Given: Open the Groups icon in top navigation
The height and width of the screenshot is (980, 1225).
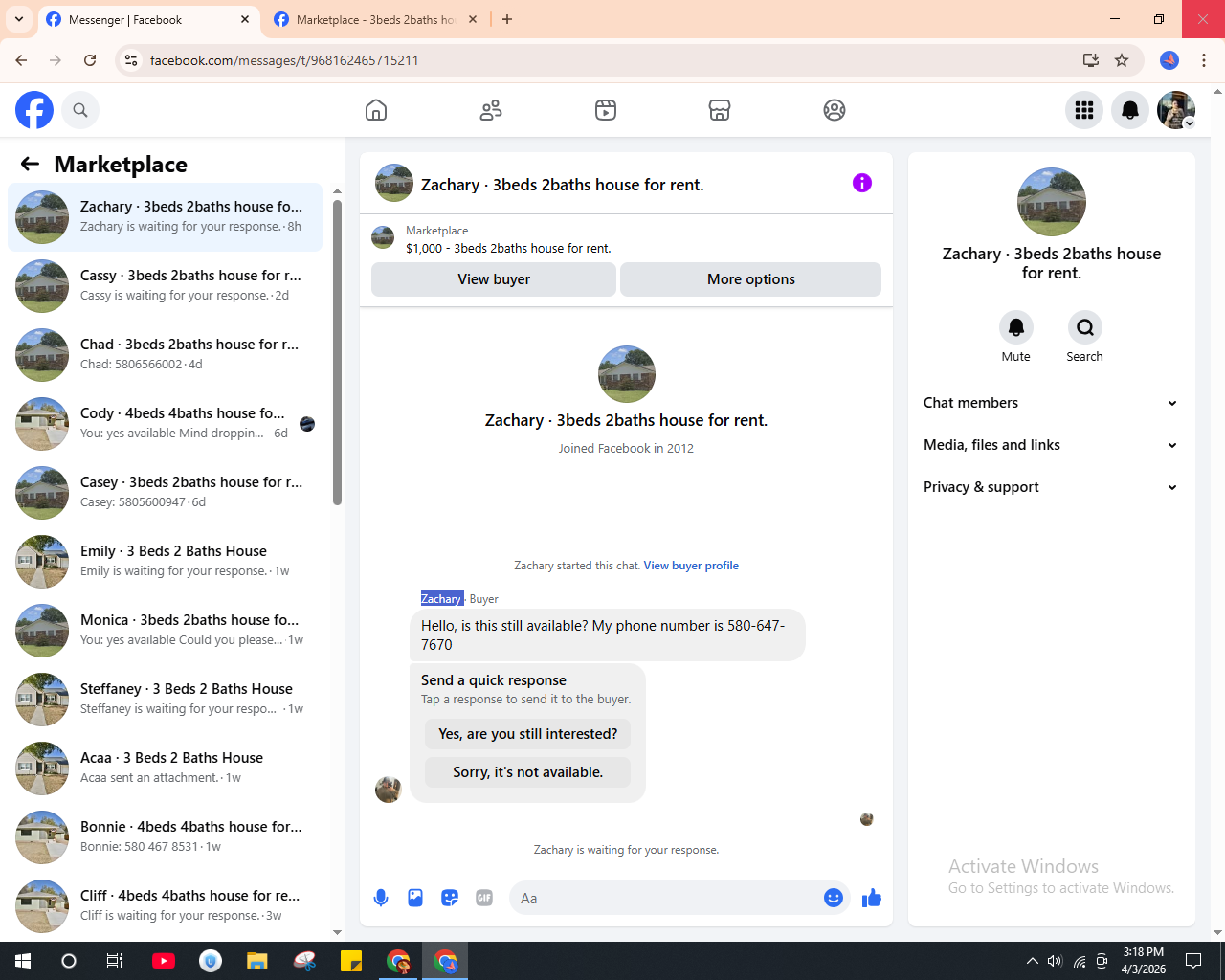Looking at the screenshot, I should pos(835,110).
